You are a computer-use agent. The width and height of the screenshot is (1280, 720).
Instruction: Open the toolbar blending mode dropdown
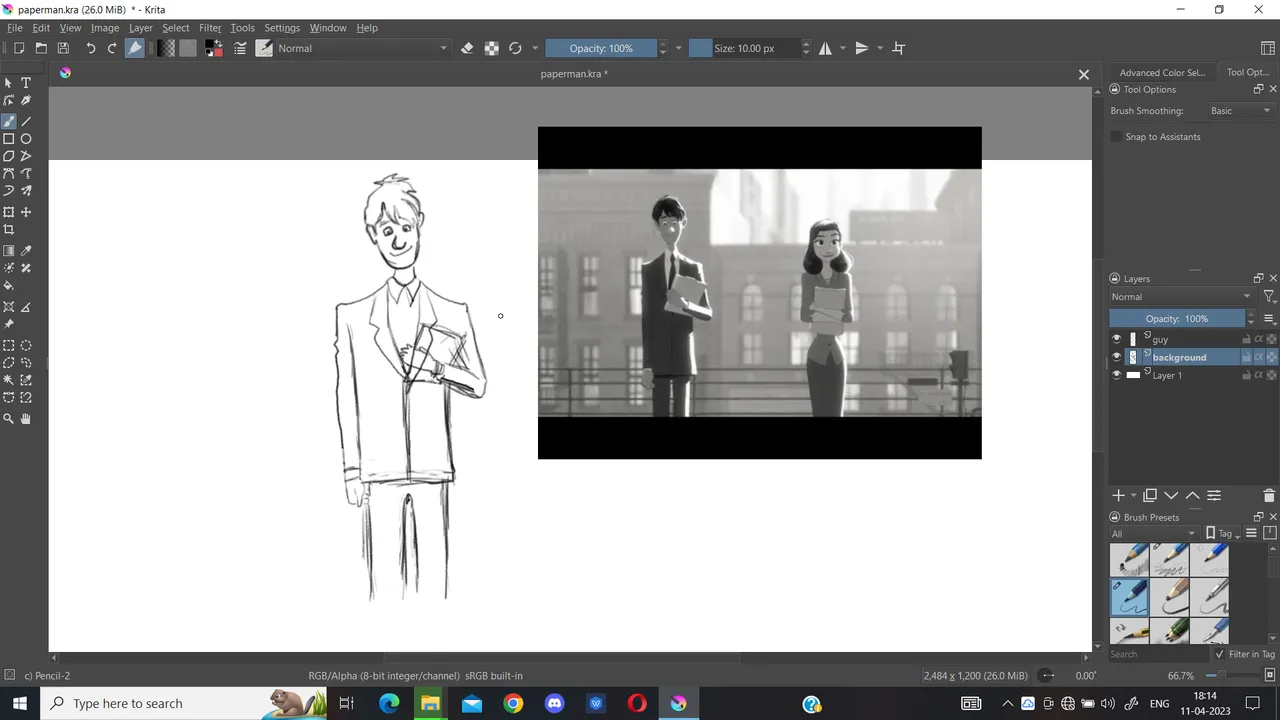363,48
